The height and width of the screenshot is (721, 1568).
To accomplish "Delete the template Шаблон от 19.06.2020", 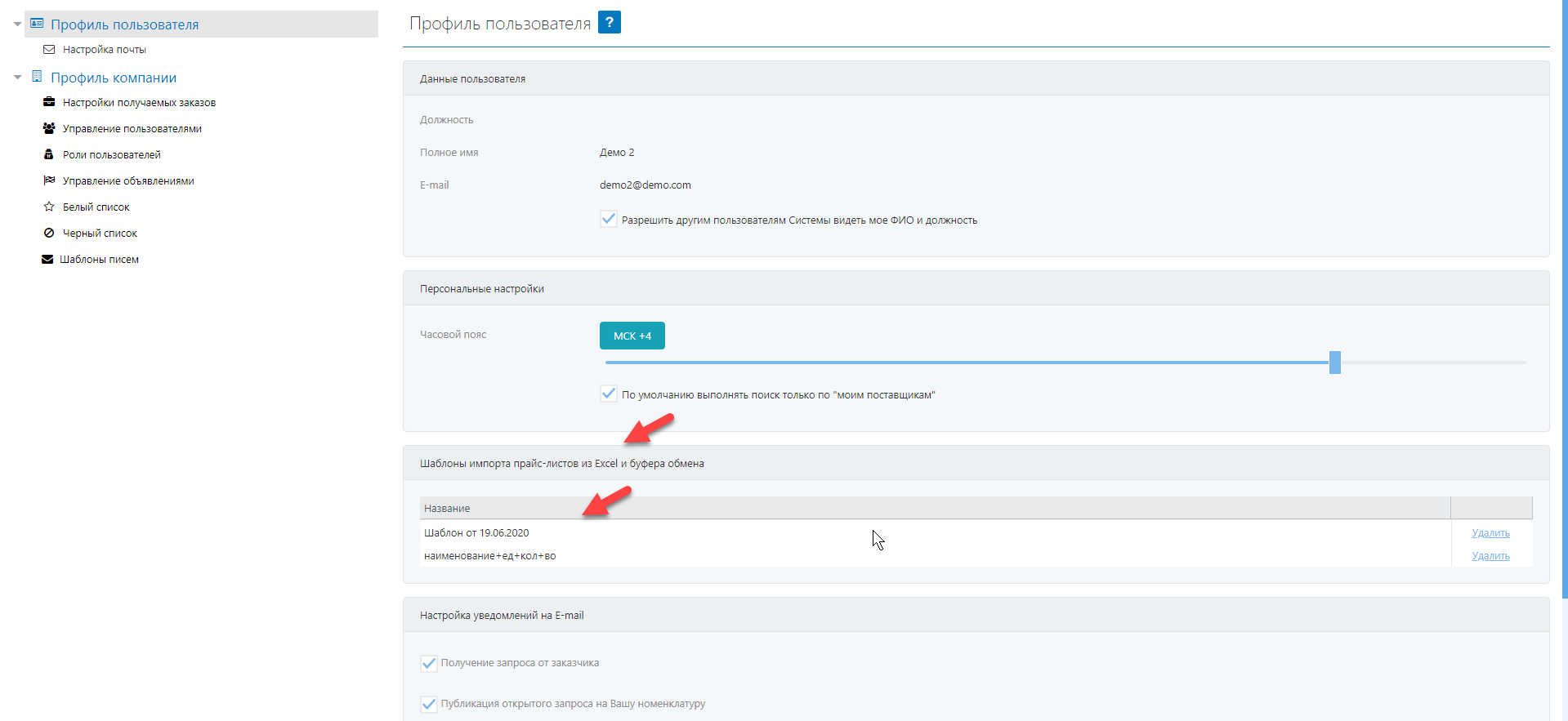I will click(1490, 533).
